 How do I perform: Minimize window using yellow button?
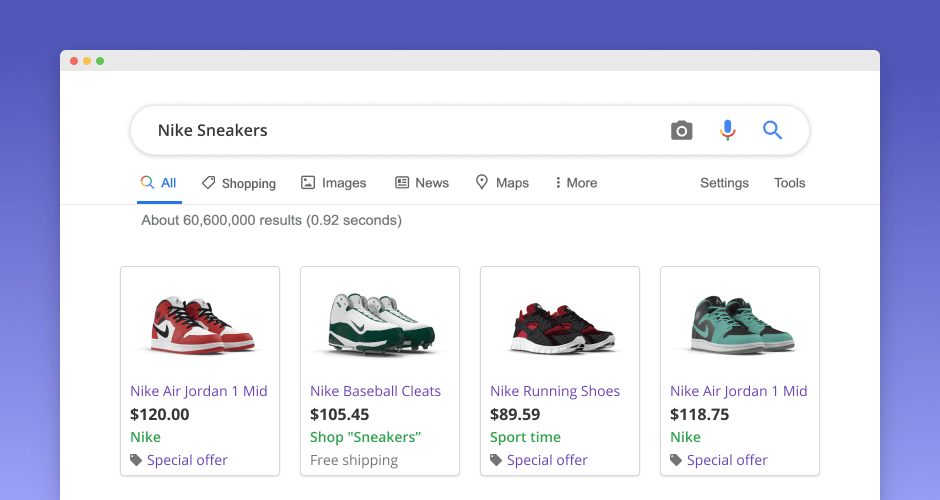[x=87, y=61]
